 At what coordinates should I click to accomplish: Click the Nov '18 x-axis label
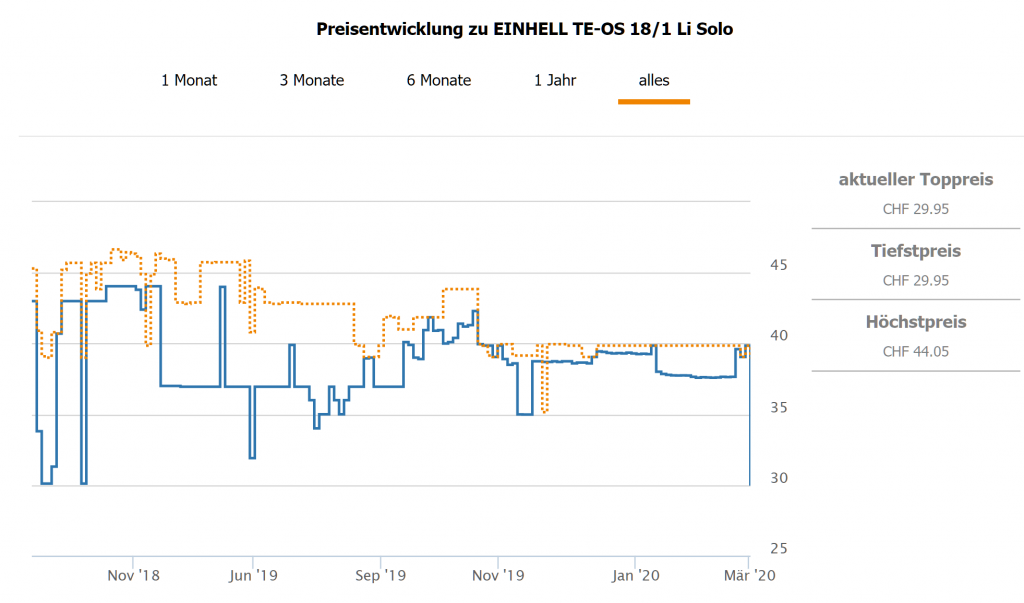coord(133,575)
